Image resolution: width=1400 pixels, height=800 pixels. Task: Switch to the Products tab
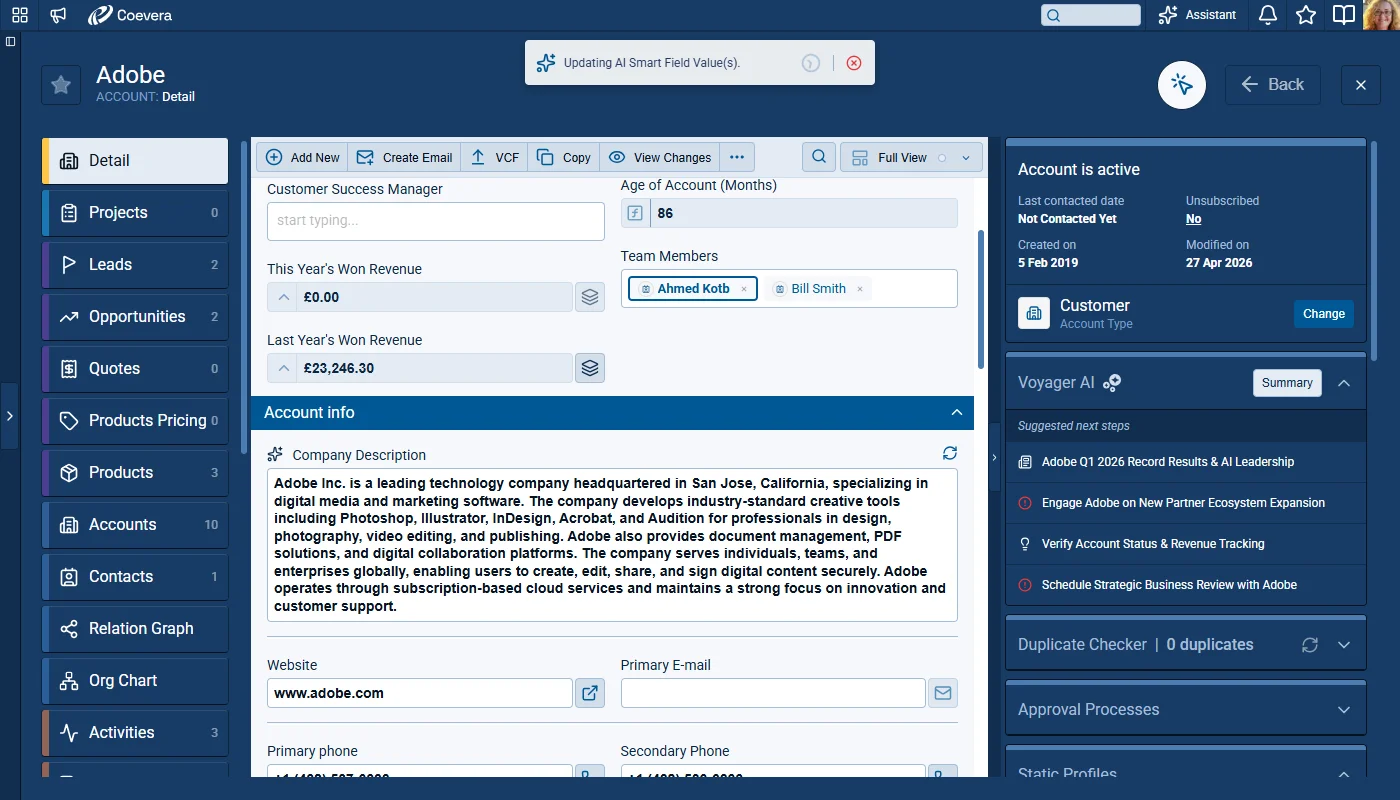[x=135, y=473]
